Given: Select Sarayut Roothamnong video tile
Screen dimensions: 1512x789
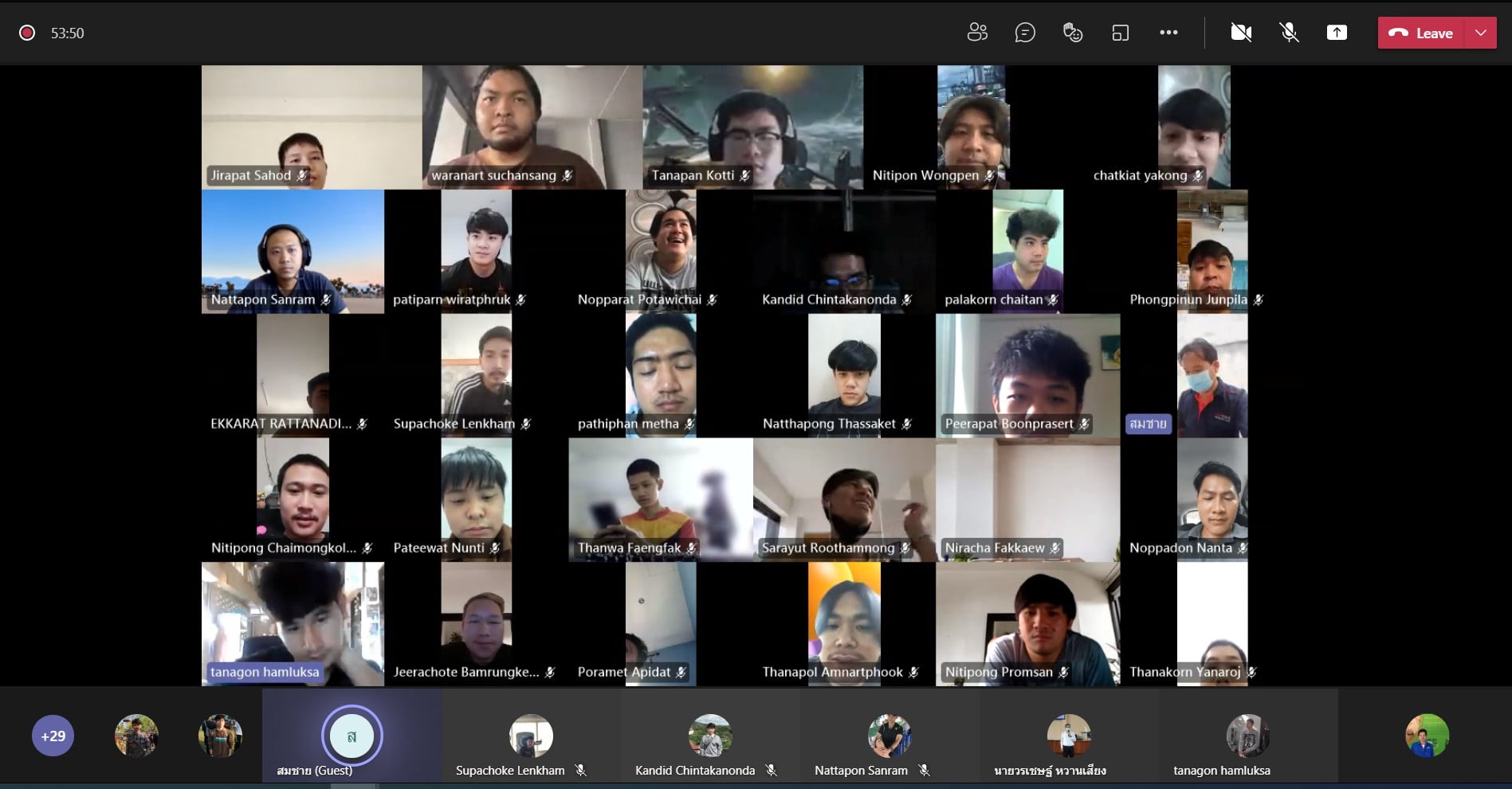Looking at the screenshot, I should (x=845, y=500).
